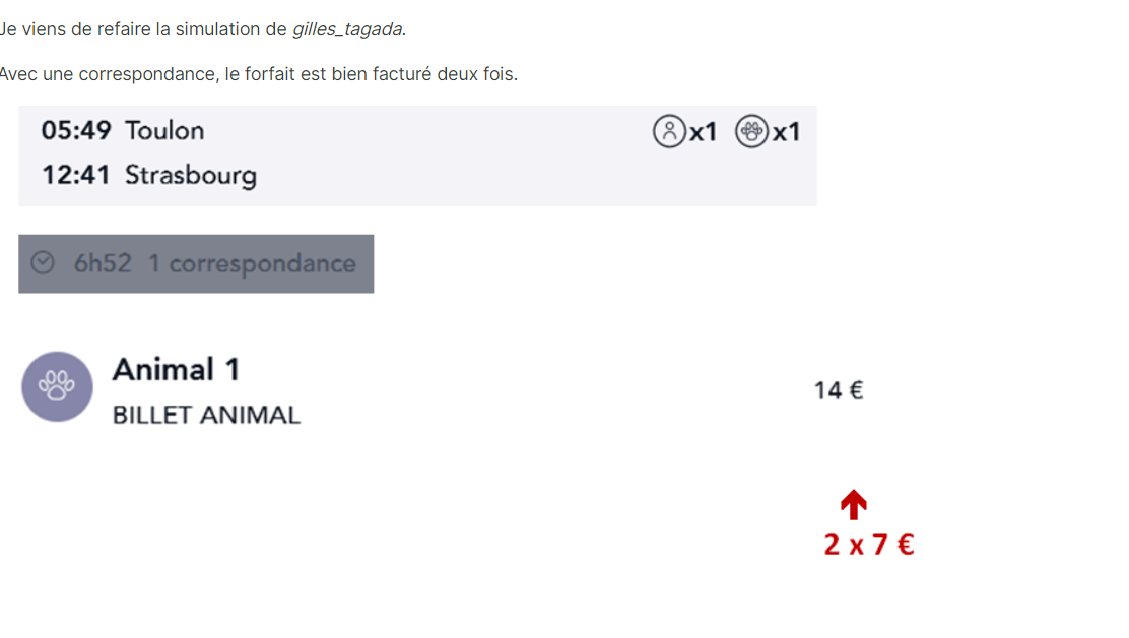
Task: Click the 05:49 departure time
Action: click(76, 131)
